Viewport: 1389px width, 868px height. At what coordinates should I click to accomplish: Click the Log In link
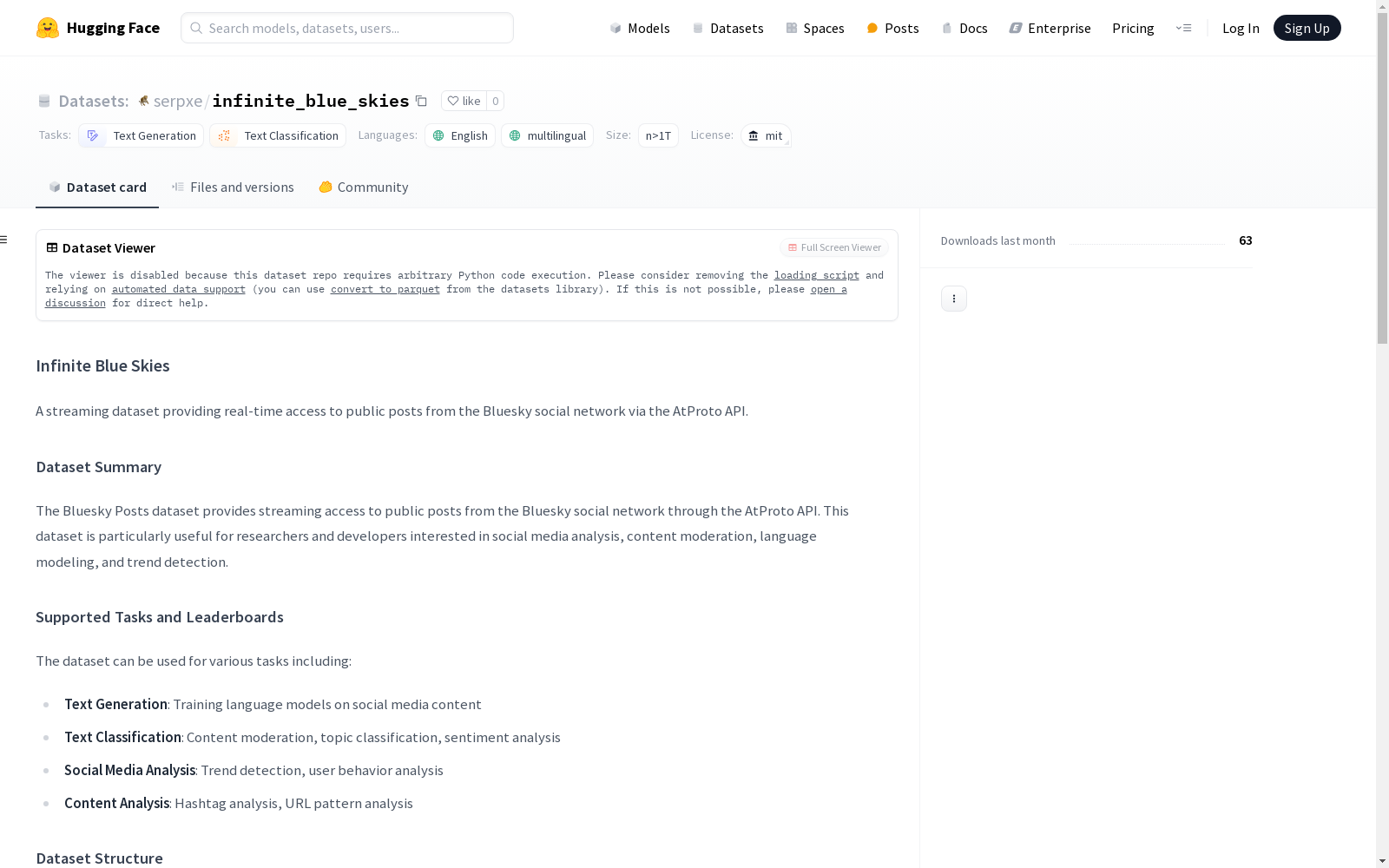click(x=1241, y=28)
